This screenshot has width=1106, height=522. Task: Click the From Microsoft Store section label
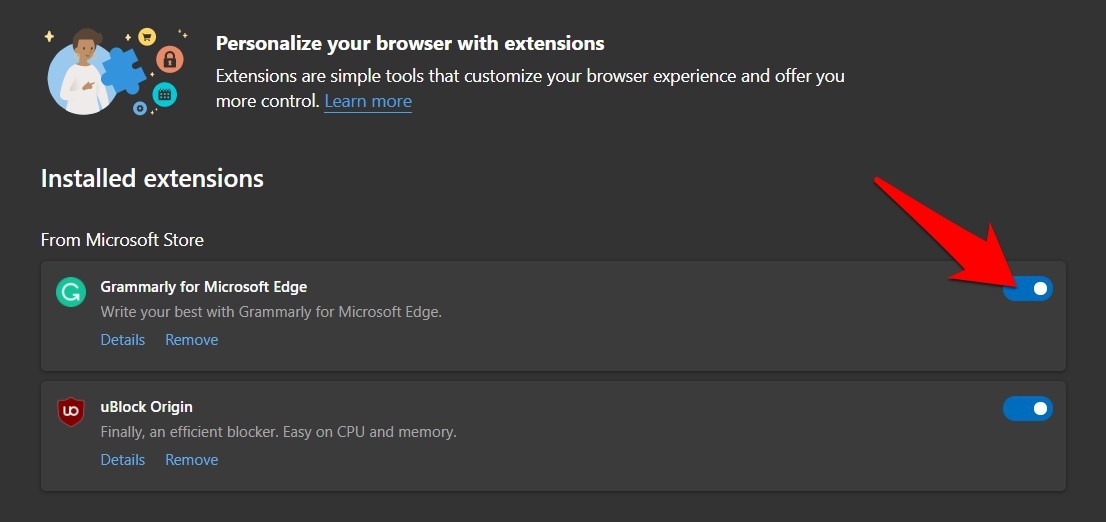pos(122,240)
